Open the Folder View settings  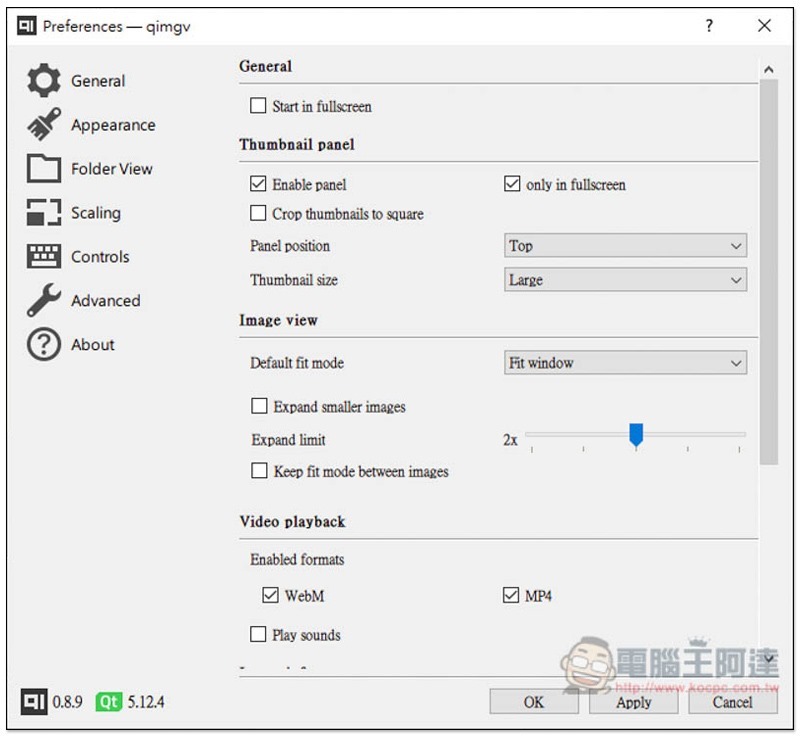(112, 169)
